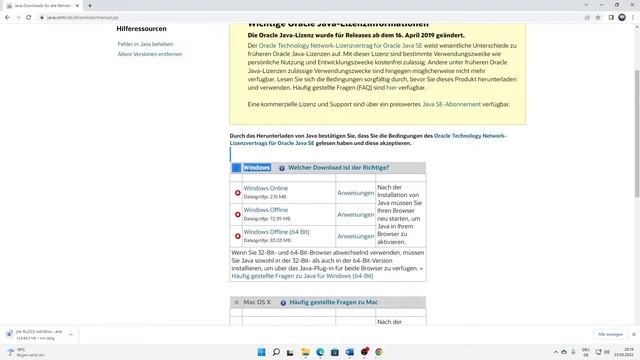Open the Chrome profile avatar

[x=622, y=18]
